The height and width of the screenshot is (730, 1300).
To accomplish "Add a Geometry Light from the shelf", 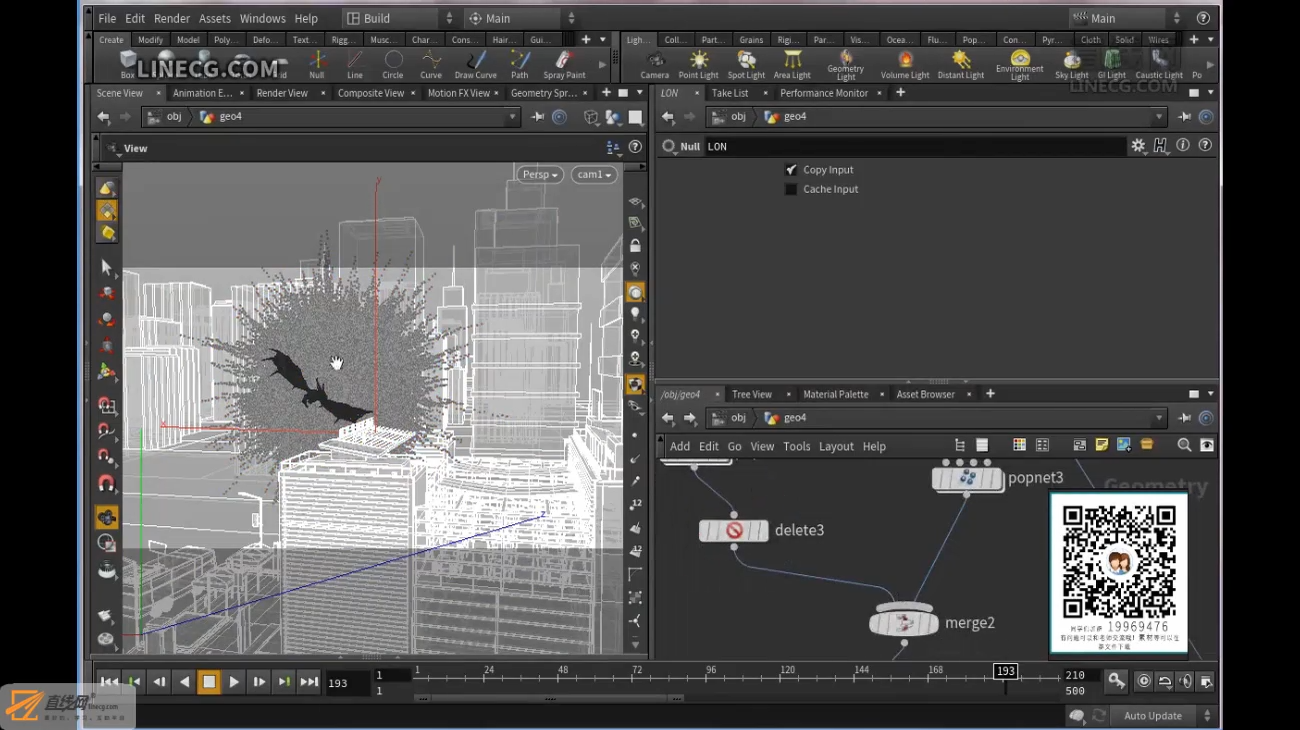I will pyautogui.click(x=846, y=66).
